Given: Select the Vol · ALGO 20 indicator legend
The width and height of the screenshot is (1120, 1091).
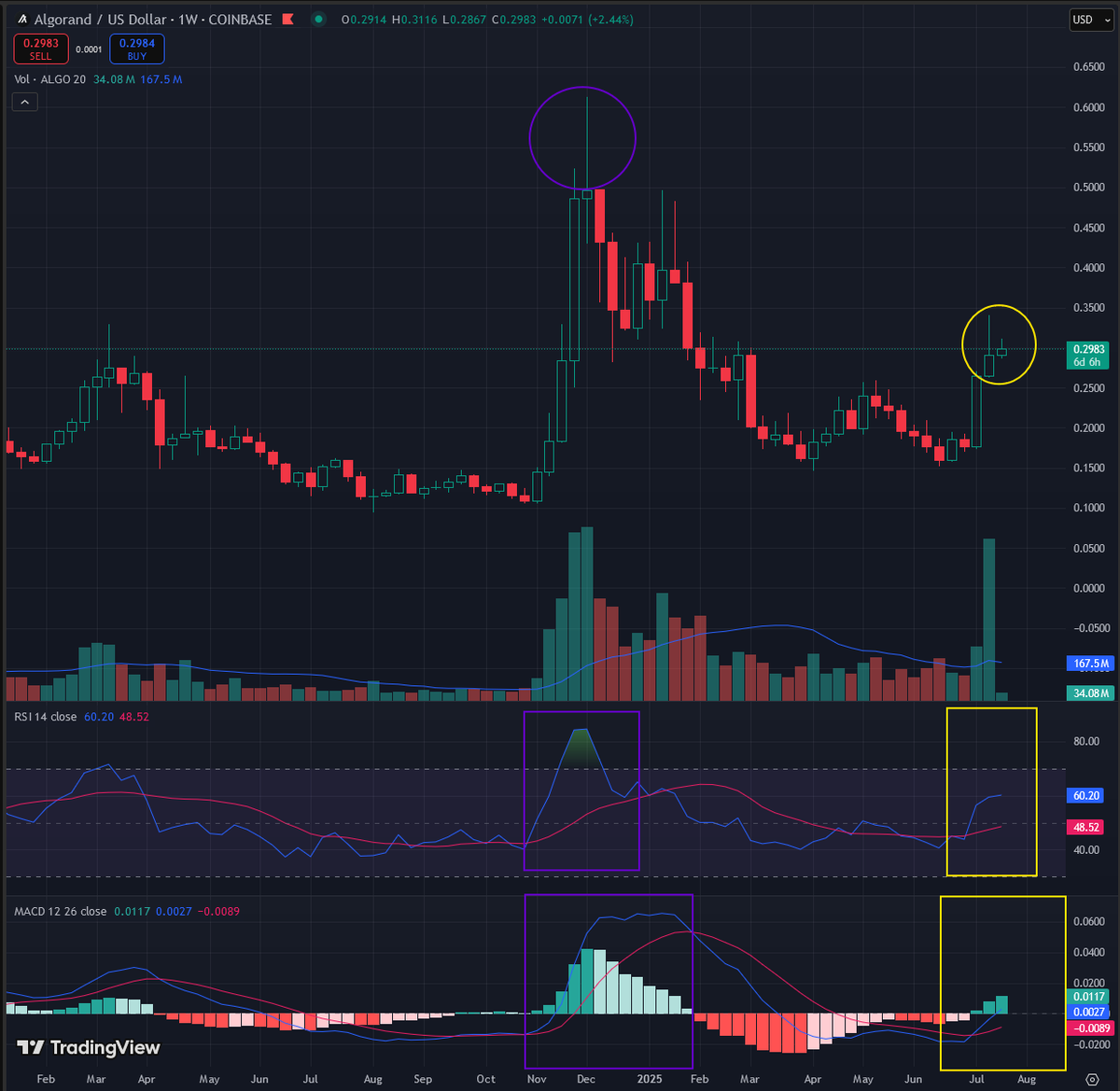Looking at the screenshot, I should (x=50, y=79).
